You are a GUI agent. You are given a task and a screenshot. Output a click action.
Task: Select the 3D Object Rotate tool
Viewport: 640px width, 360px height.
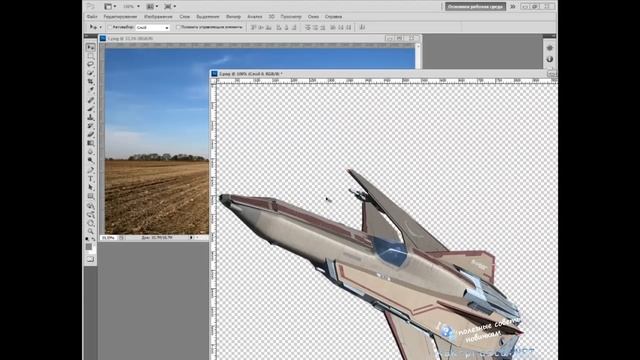(90, 205)
